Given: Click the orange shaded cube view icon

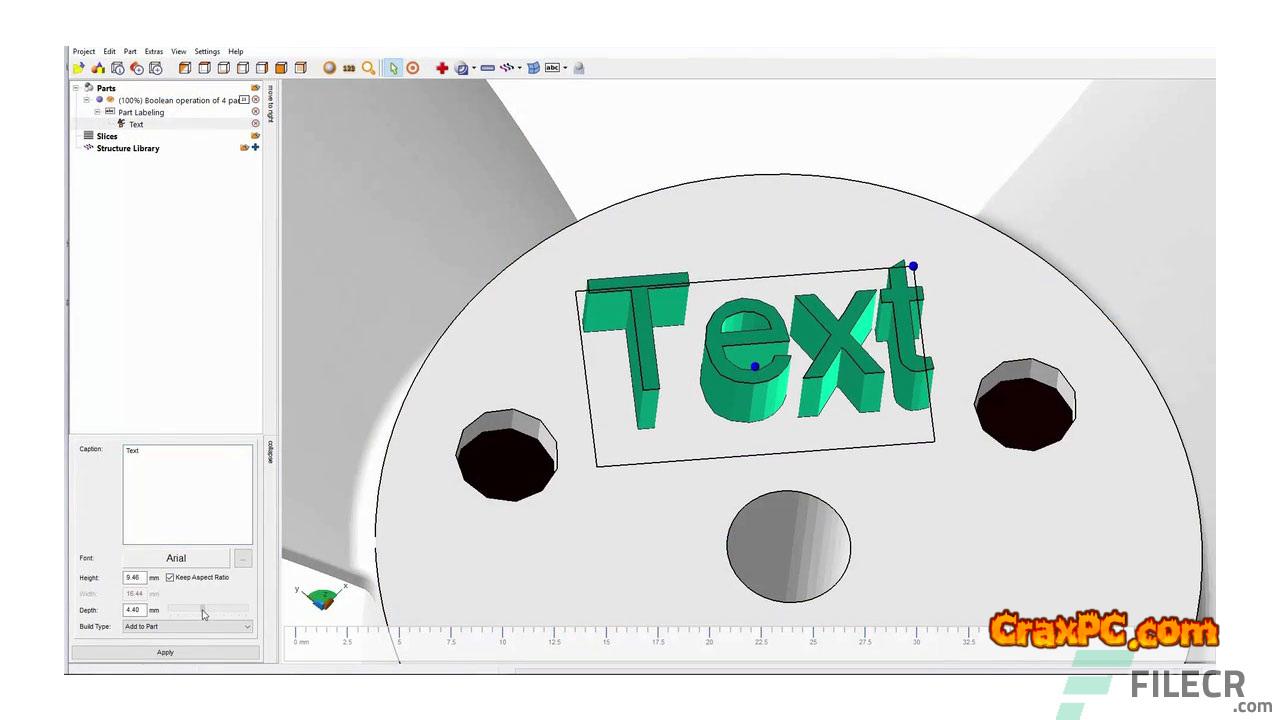Looking at the screenshot, I should click(281, 68).
